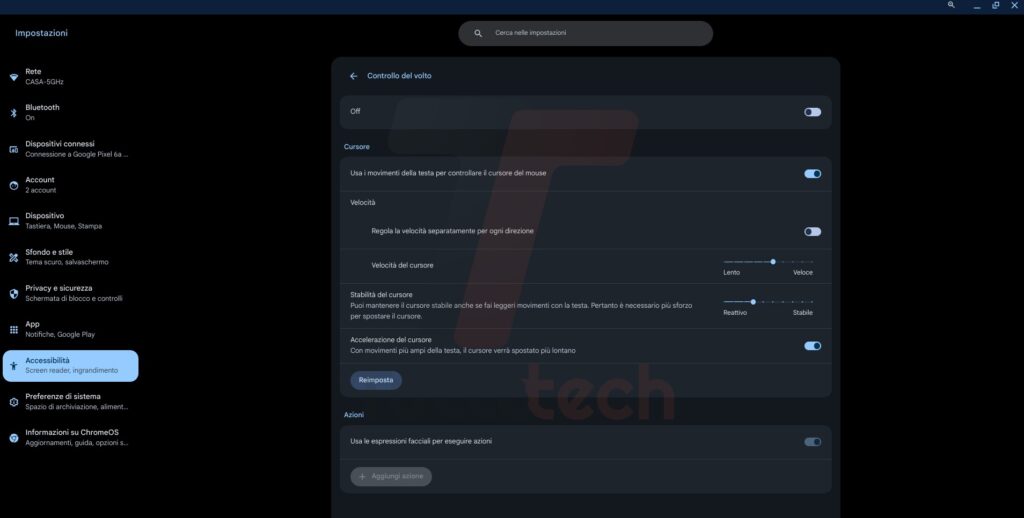Disable head movement cursor control switch

click(x=812, y=174)
